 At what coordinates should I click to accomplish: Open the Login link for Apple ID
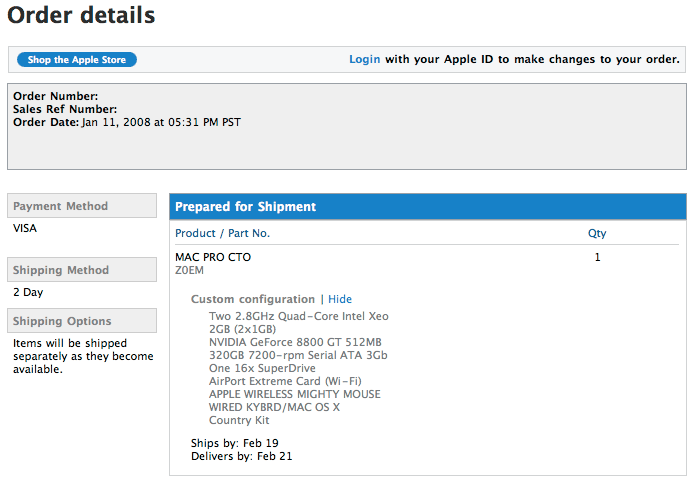(x=364, y=60)
